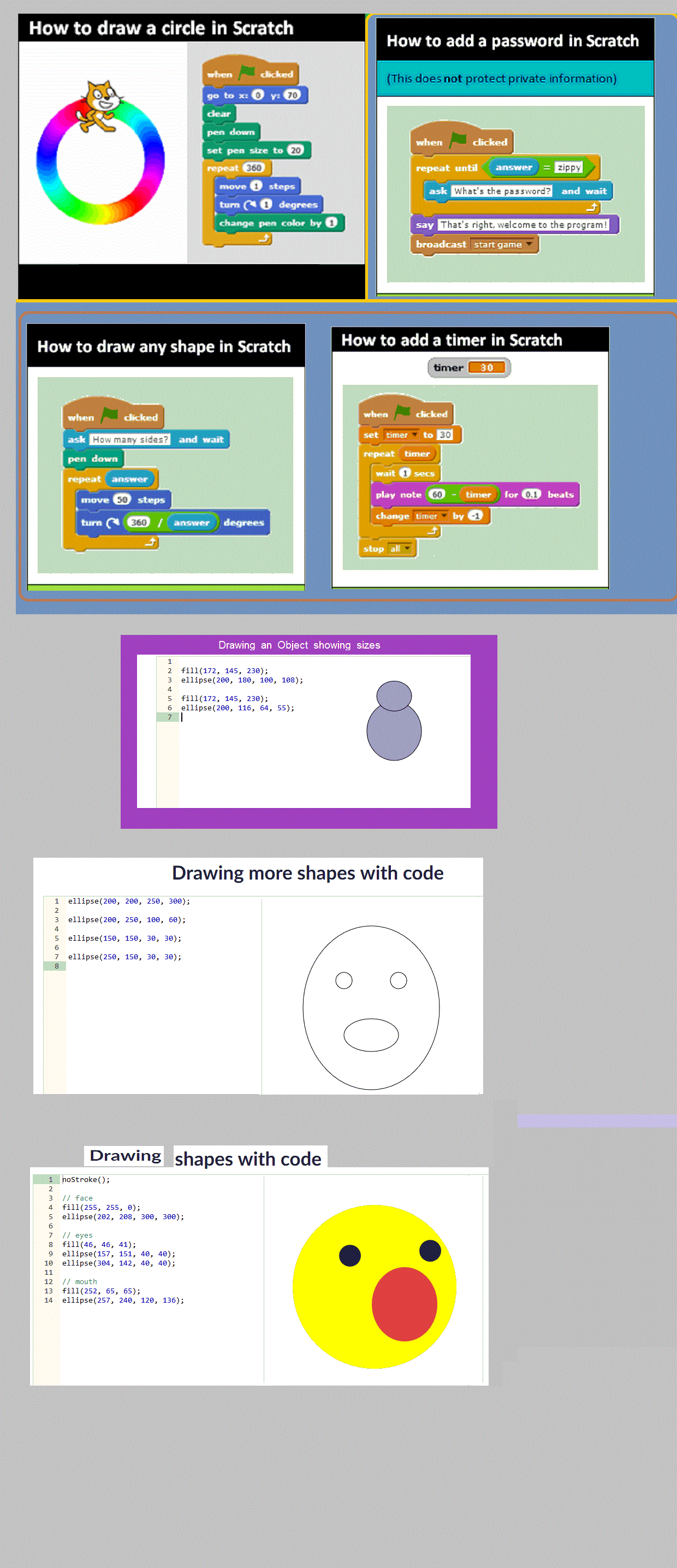Click the green flag in the password script
This screenshot has width=677, height=1568.
[458, 141]
